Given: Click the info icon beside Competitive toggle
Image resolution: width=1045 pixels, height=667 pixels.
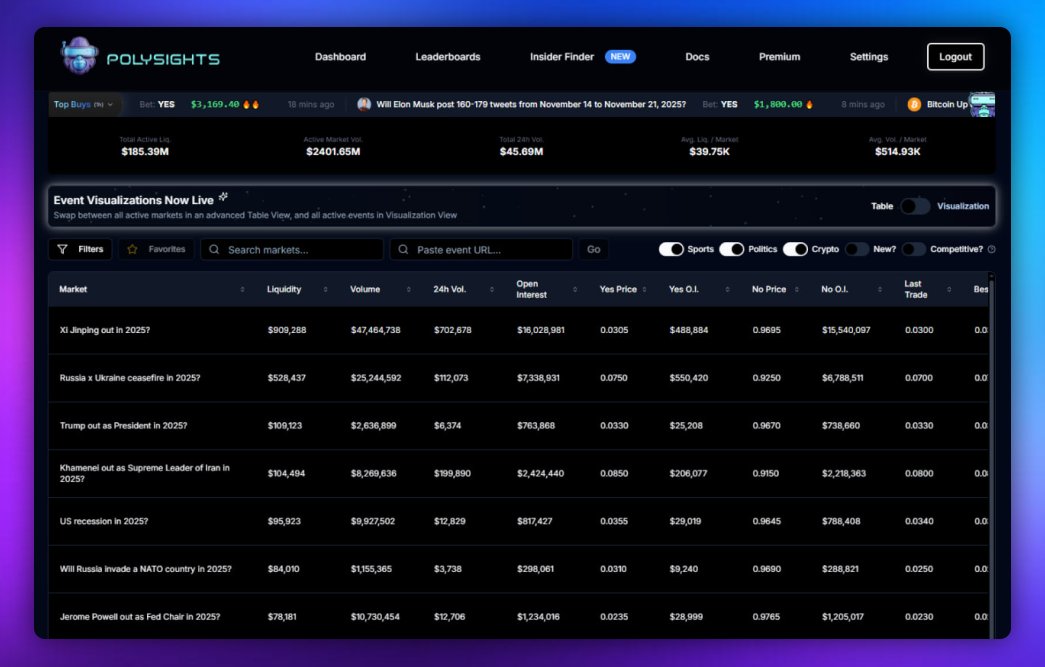Looking at the screenshot, I should (989, 250).
